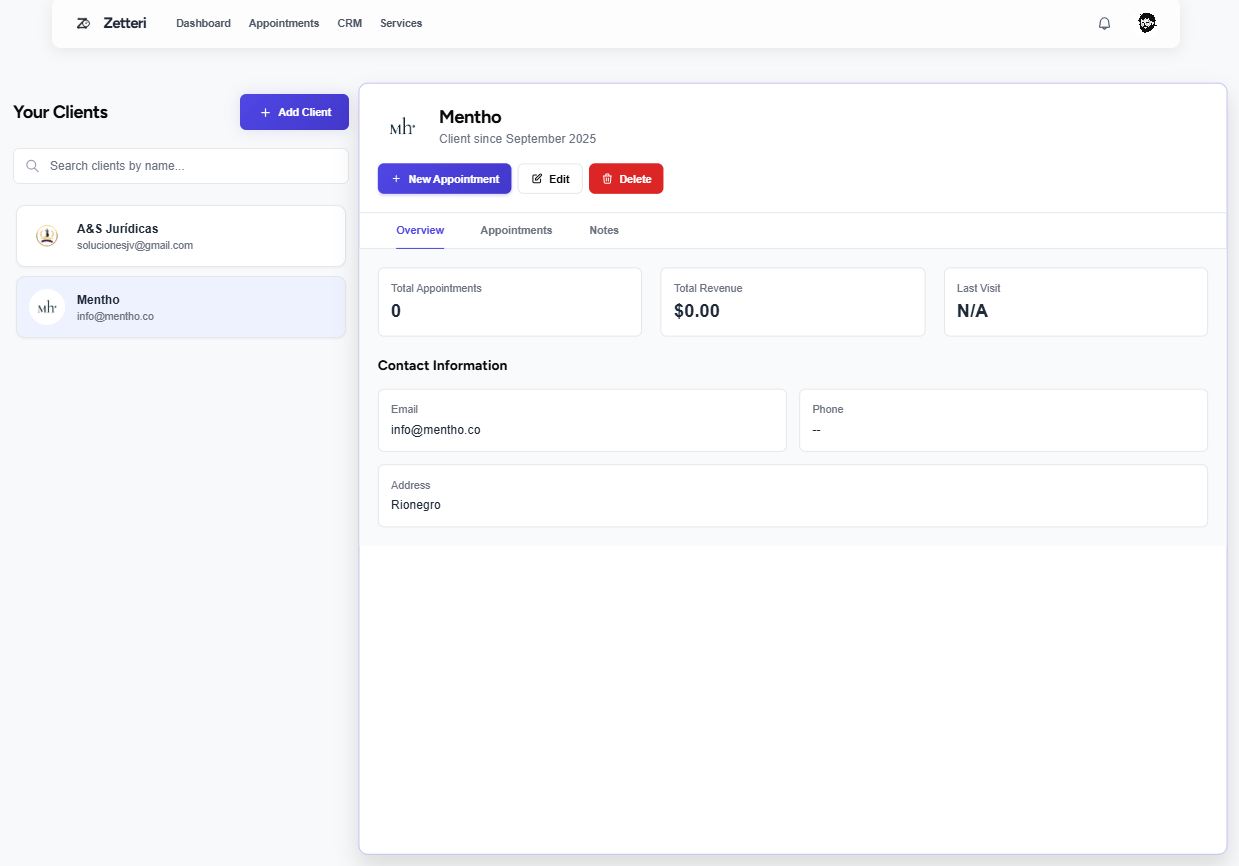The height and width of the screenshot is (866, 1239).
Task: Click the Delete button for Mentho
Action: click(x=626, y=178)
